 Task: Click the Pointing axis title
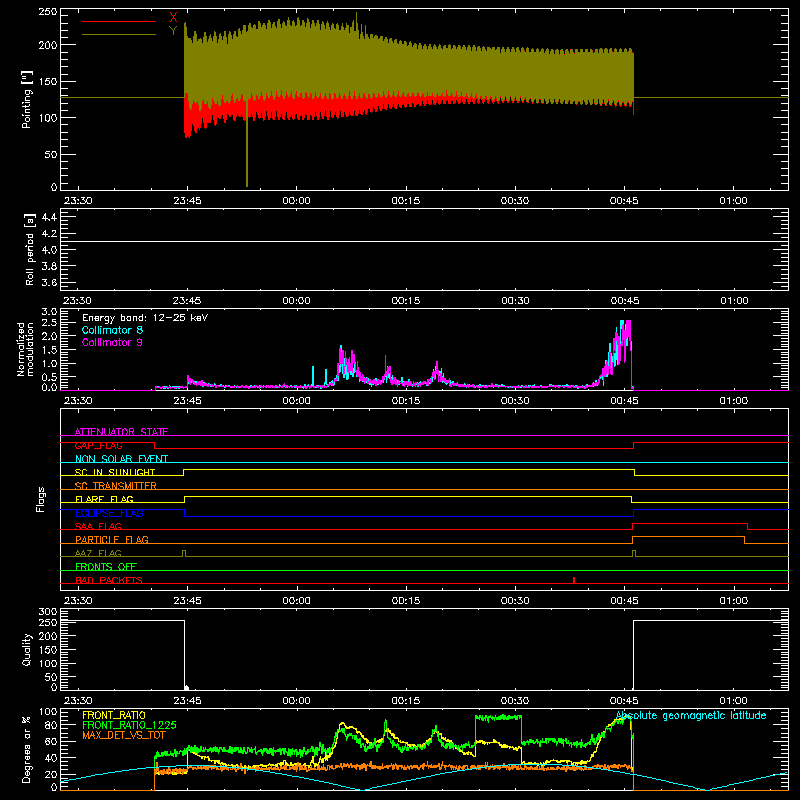[27, 99]
